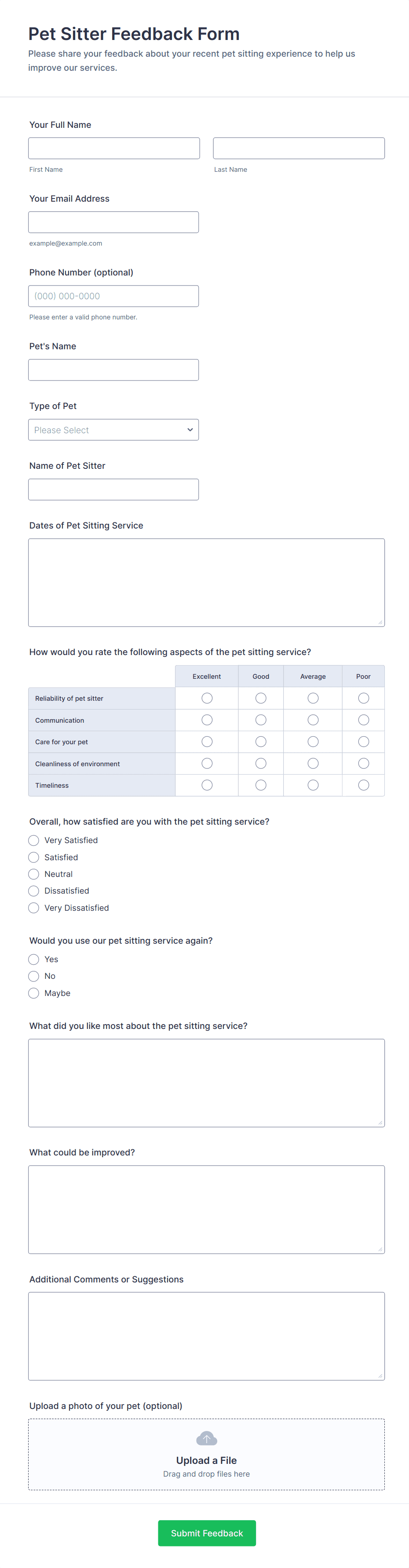The height and width of the screenshot is (1568, 409).
Task: Click the Pet's Name text box
Action: coord(113,370)
